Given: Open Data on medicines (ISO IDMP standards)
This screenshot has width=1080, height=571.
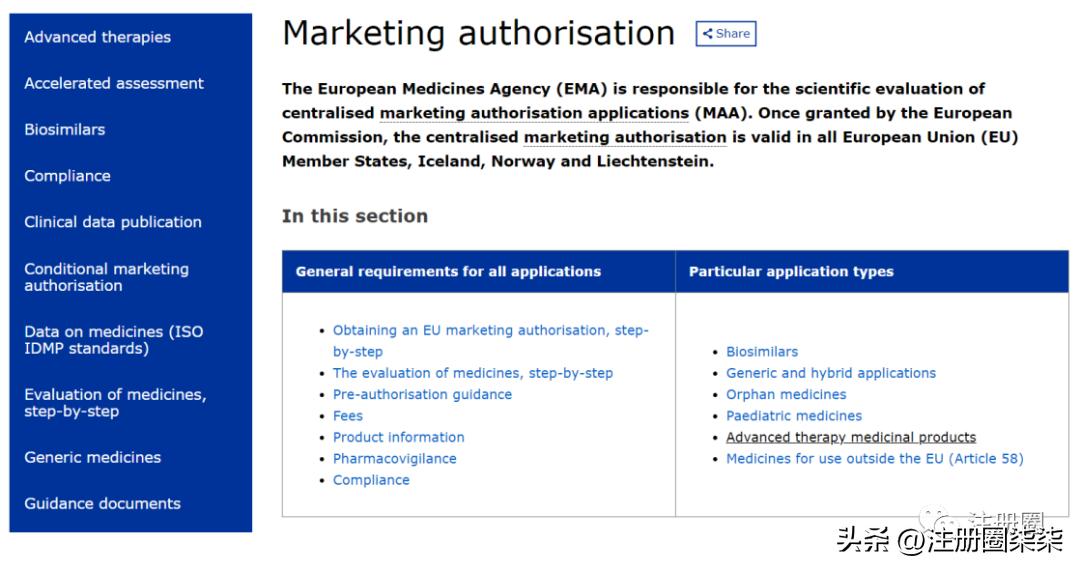Looking at the screenshot, I should (x=114, y=340).
